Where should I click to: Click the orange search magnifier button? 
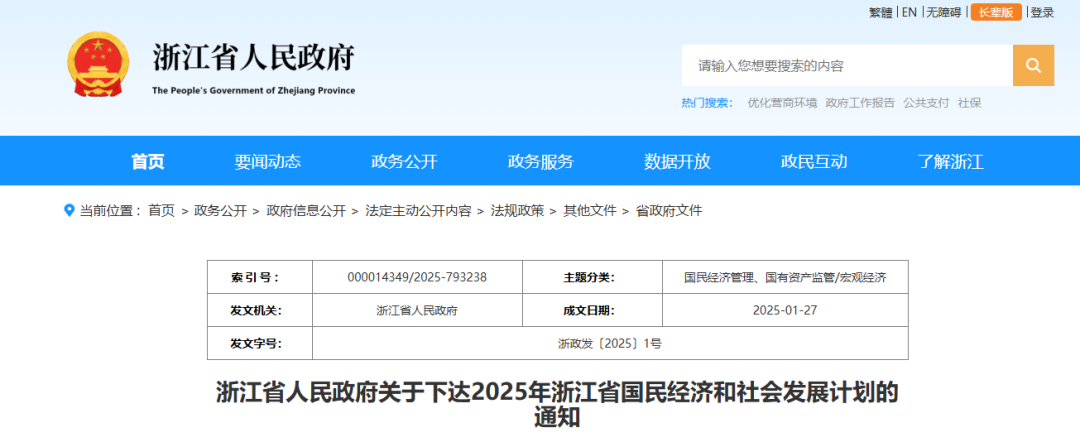coord(1033,66)
